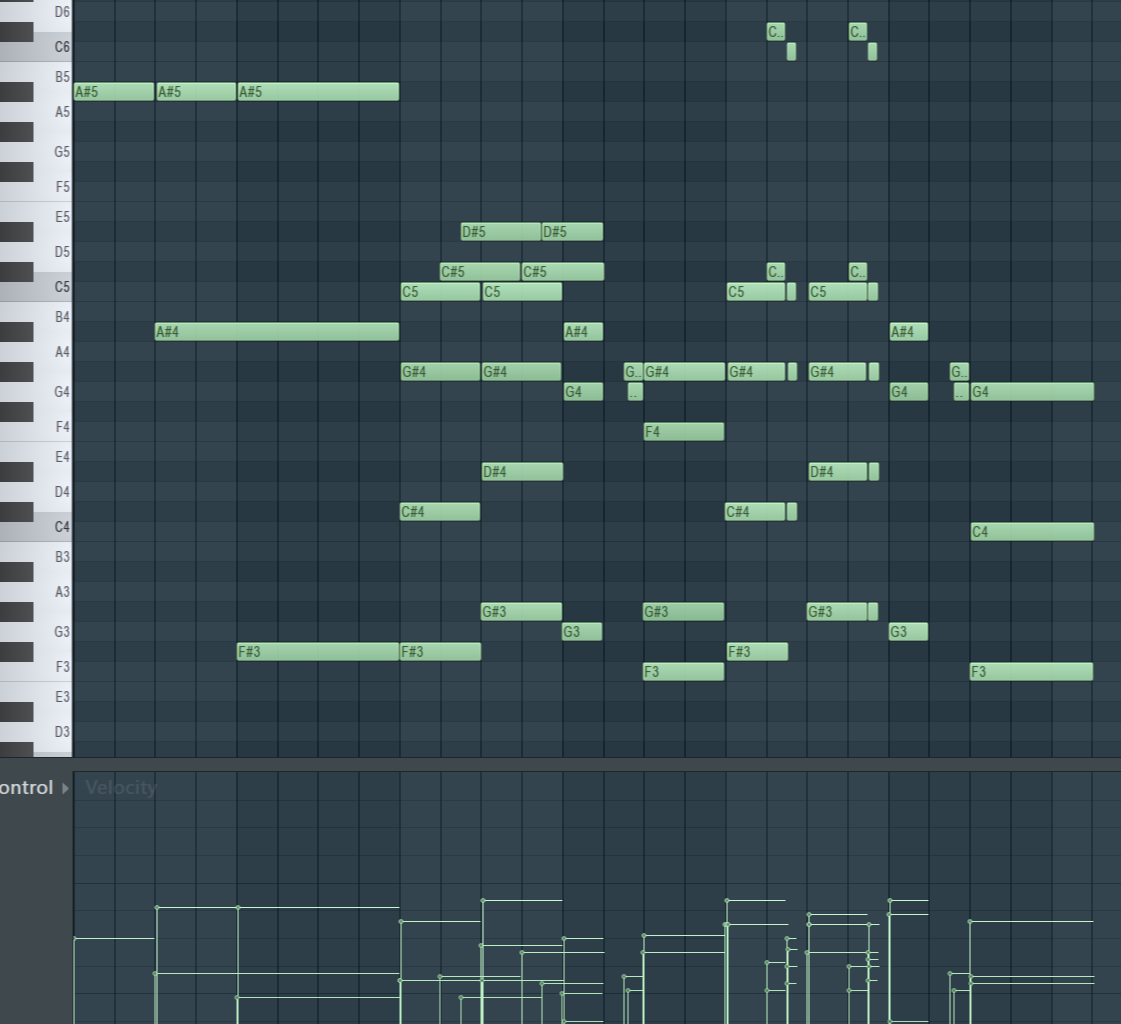This screenshot has width=1121, height=1024.
Task: Select the long A#4 note
Action: 277,332
